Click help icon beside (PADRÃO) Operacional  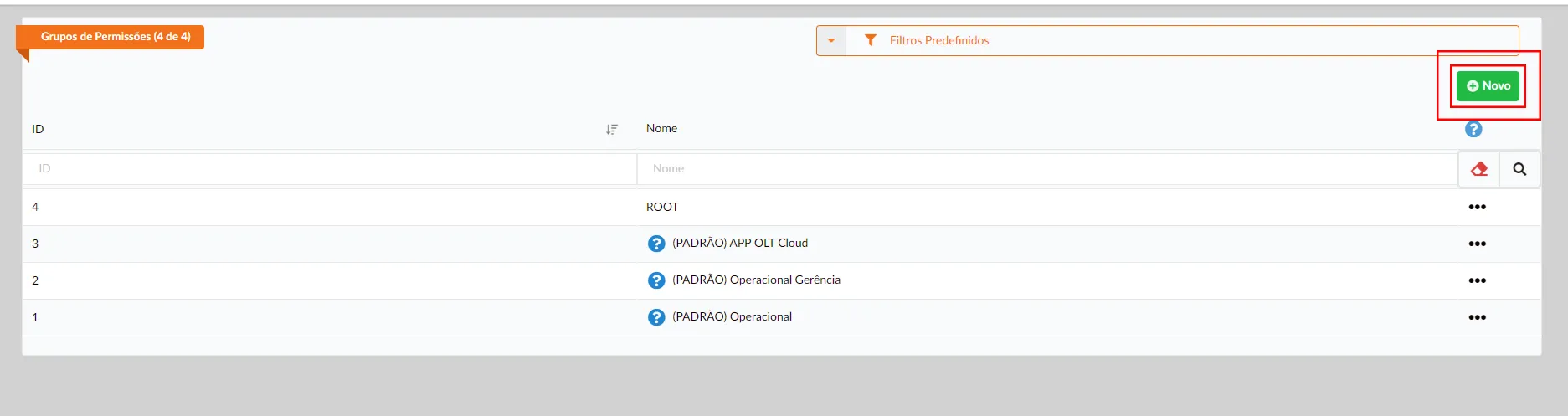(656, 317)
